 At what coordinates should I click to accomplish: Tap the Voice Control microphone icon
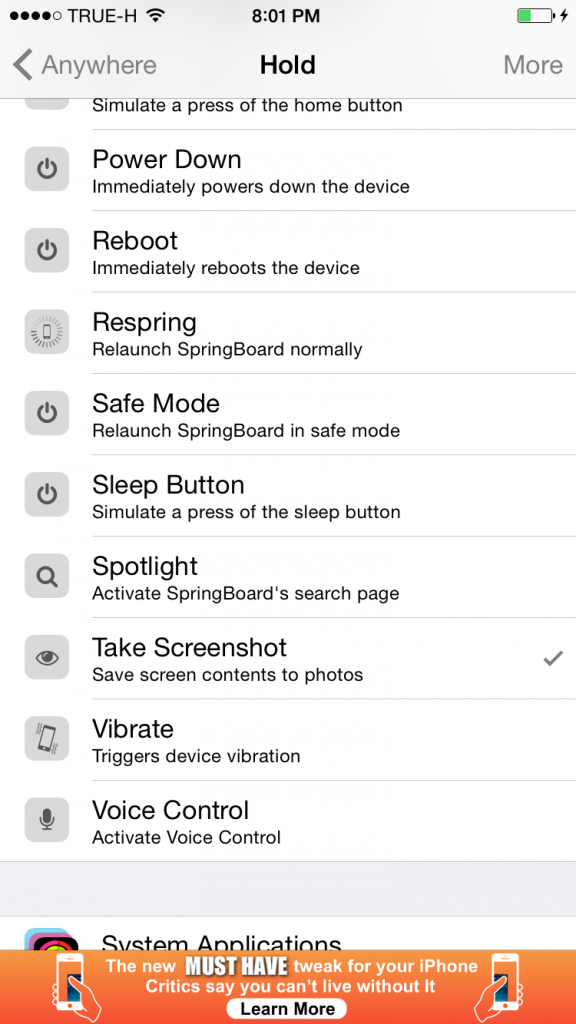click(46, 820)
